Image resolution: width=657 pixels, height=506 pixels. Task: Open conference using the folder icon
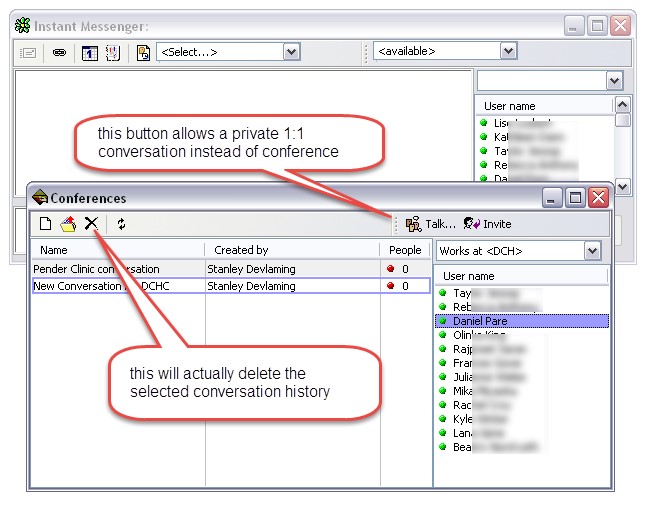(68, 224)
